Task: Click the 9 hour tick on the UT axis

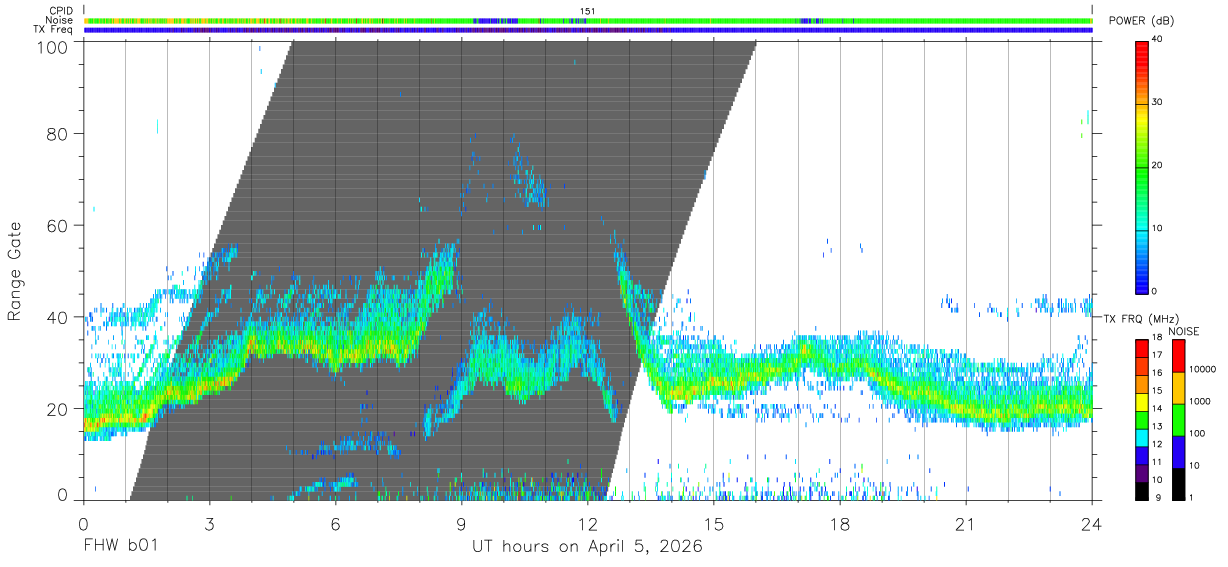Action: tap(461, 523)
